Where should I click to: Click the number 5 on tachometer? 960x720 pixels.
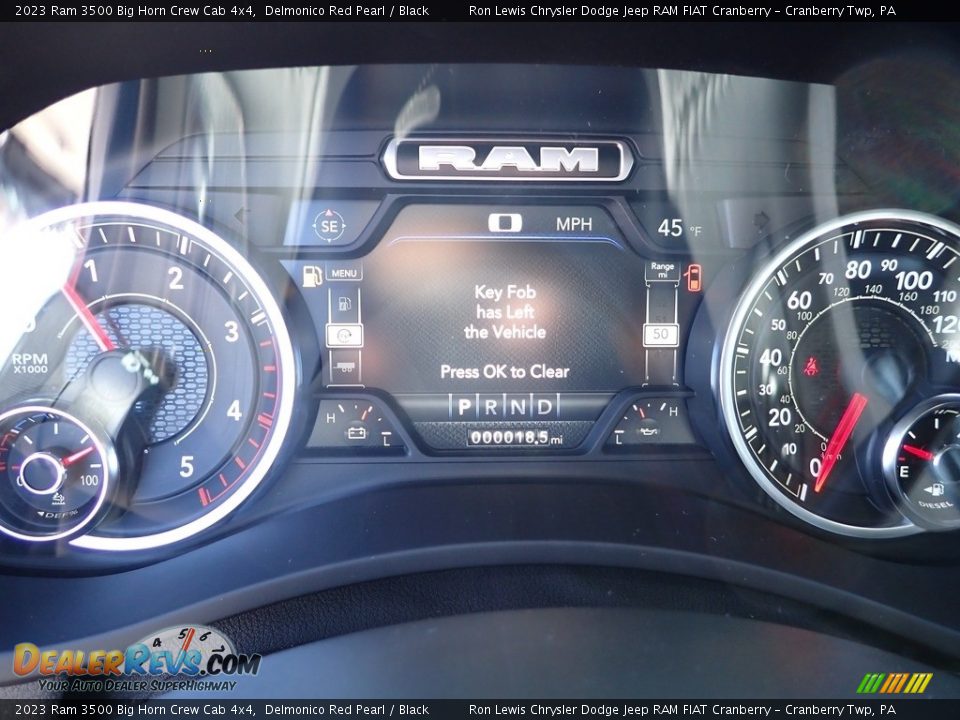click(x=187, y=467)
